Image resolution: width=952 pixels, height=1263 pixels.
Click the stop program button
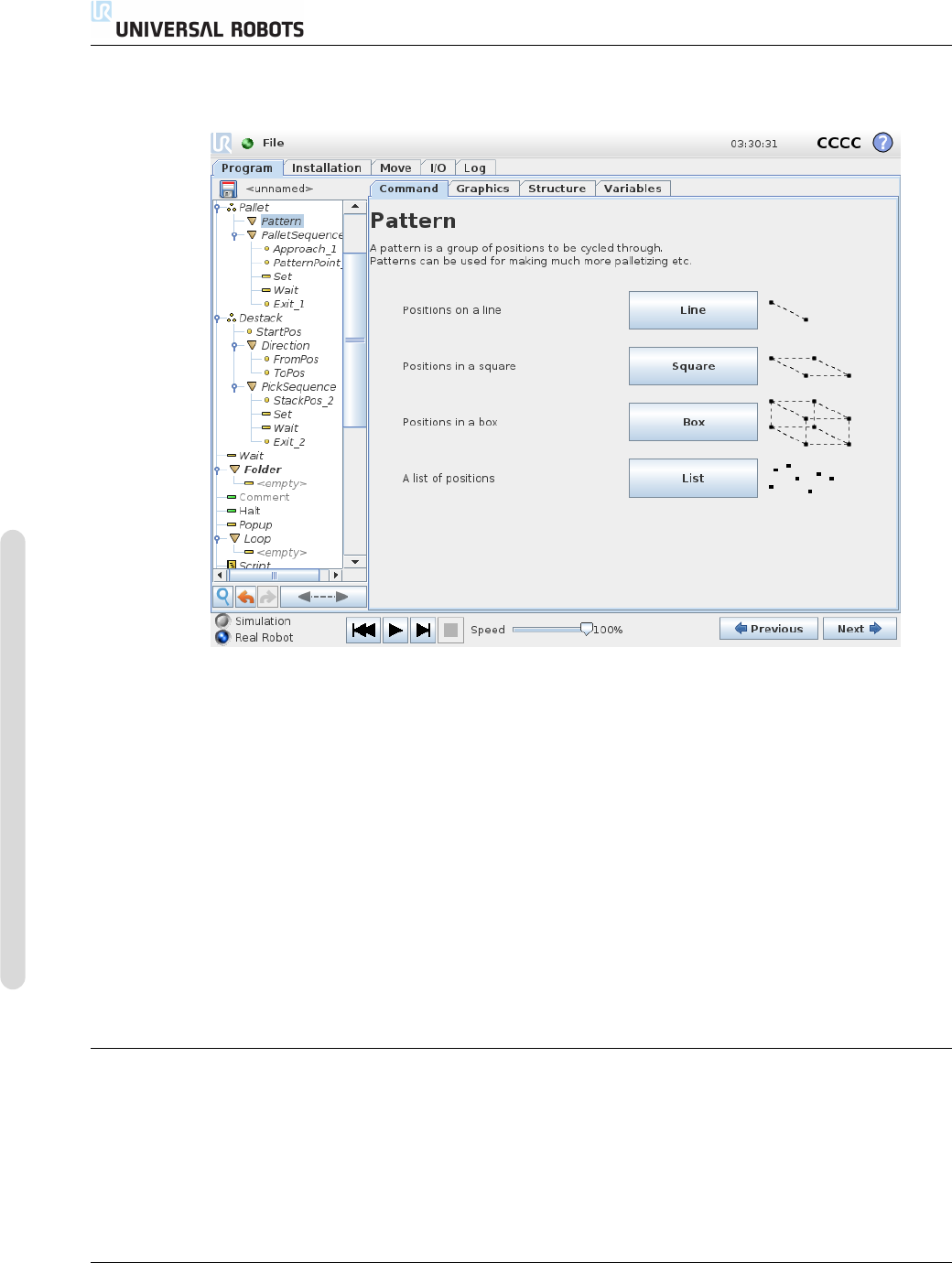tap(450, 630)
